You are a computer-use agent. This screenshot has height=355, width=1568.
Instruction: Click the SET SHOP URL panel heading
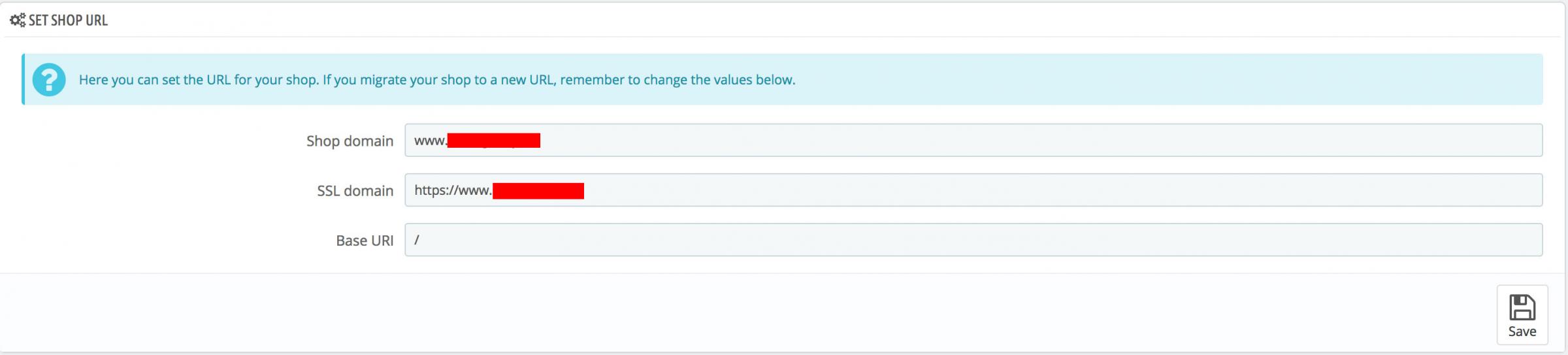click(x=68, y=20)
